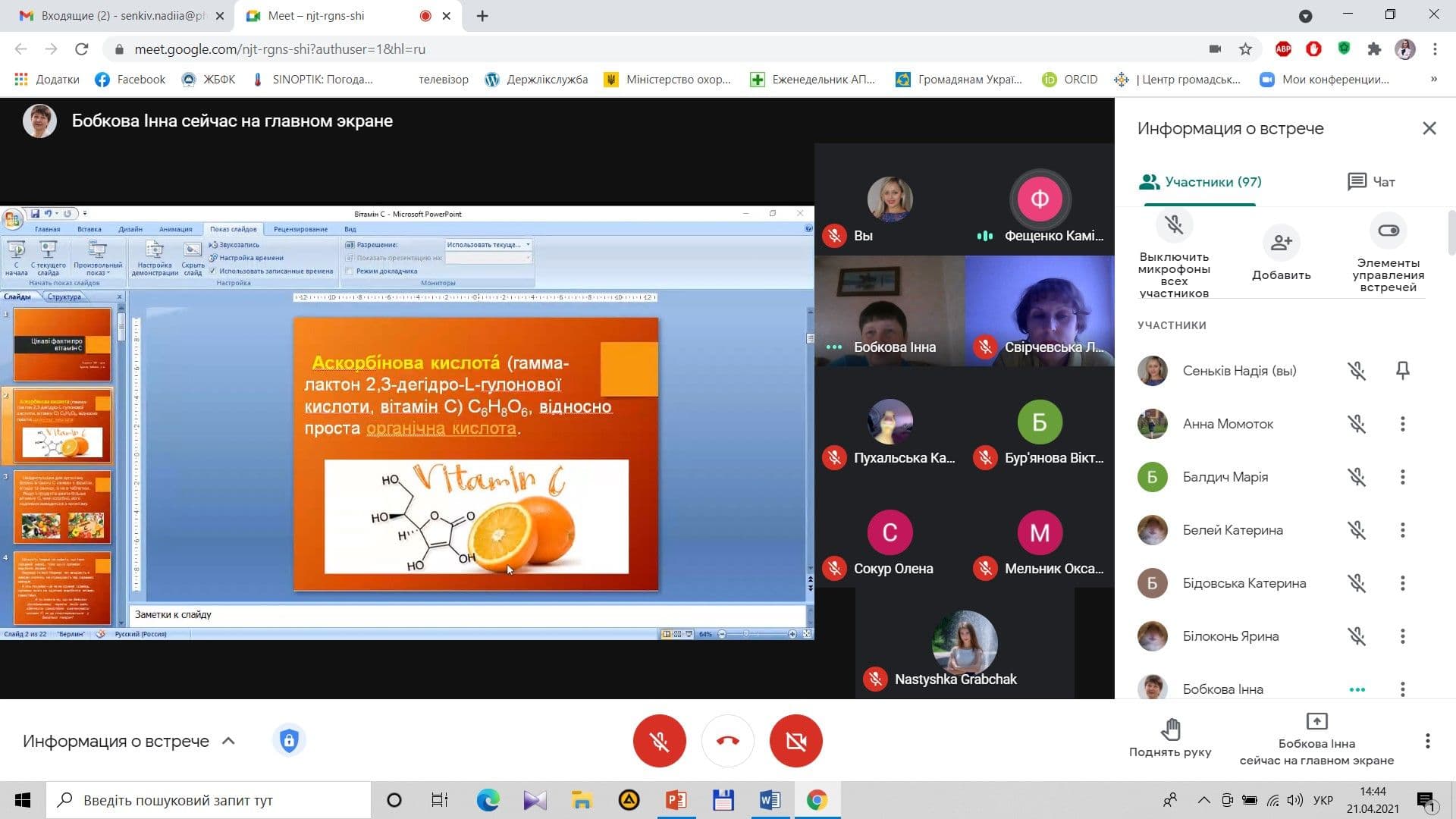Mute Бідовська Катерина's microphone
The height and width of the screenshot is (819, 1456).
point(1357,583)
